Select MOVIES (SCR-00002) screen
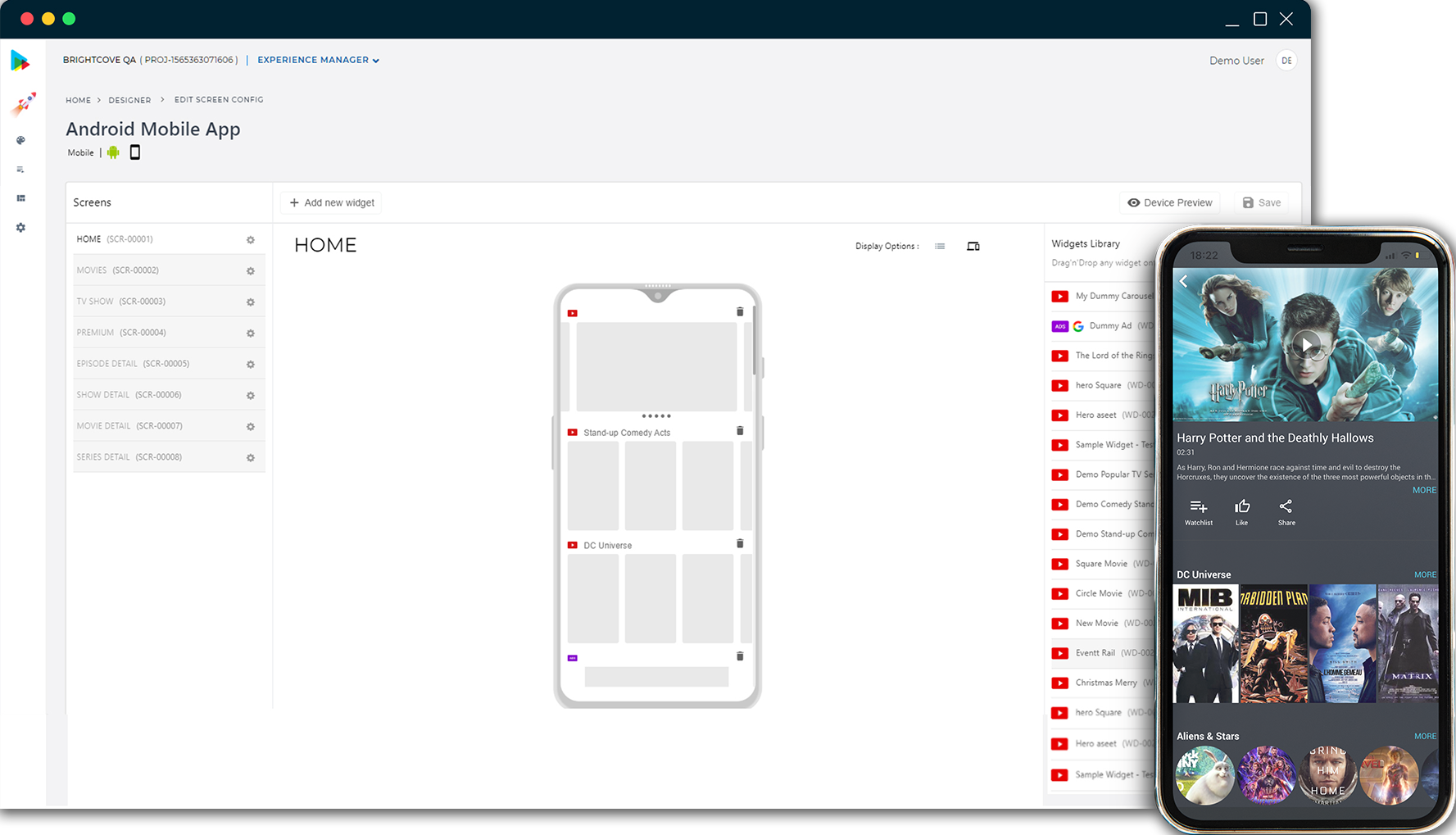 [x=168, y=270]
